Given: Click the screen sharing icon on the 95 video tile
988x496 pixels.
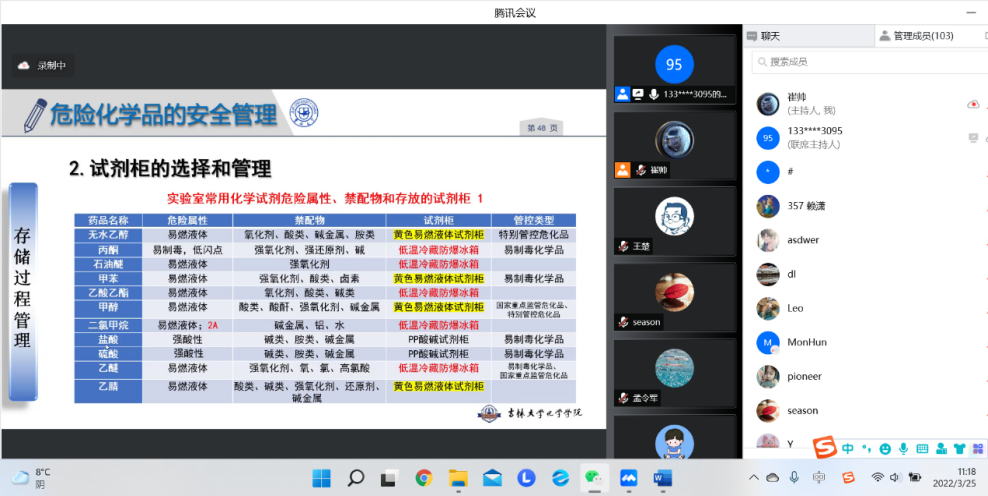Looking at the screenshot, I should coord(638,94).
